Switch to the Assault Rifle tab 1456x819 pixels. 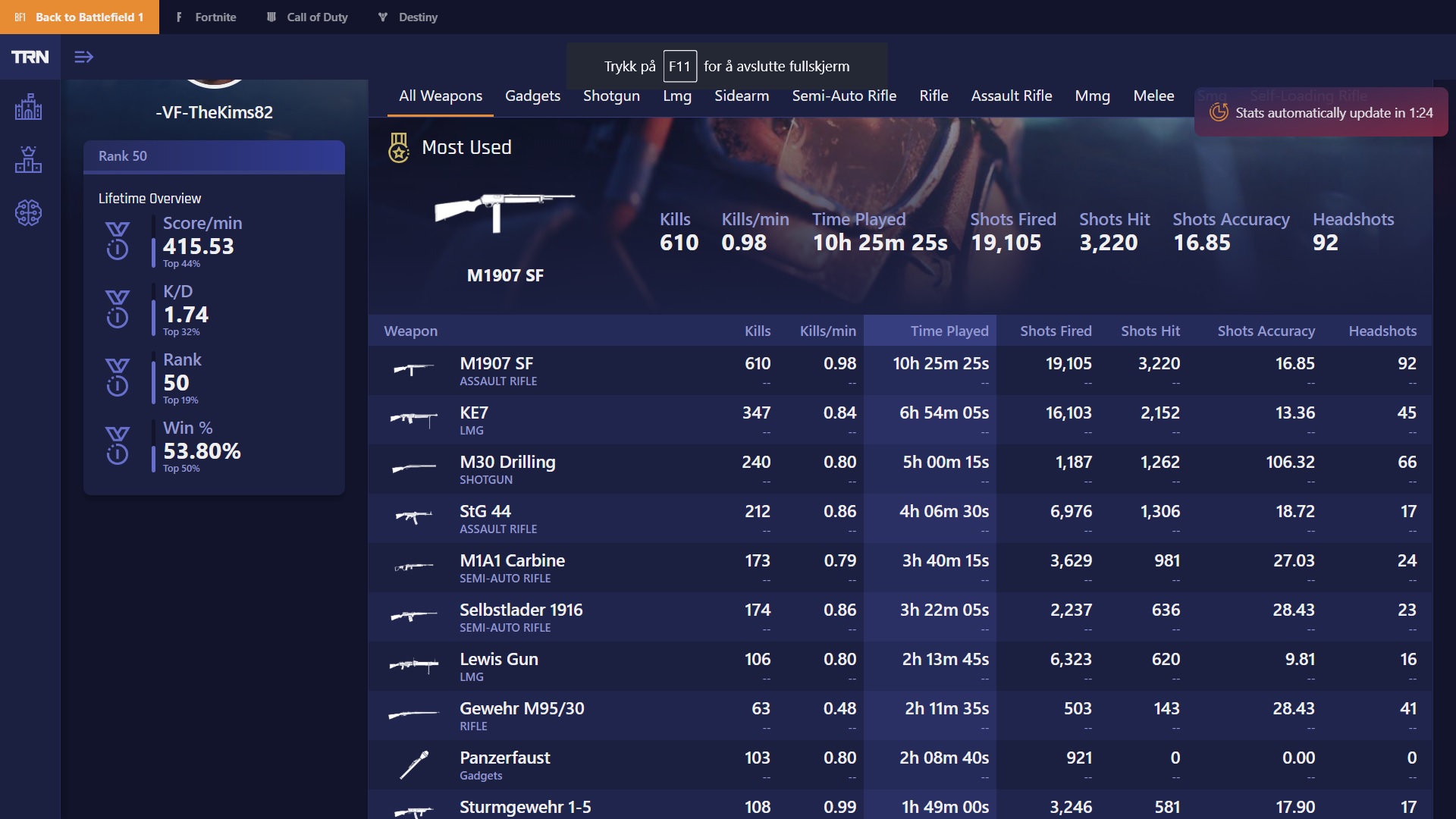[1012, 96]
